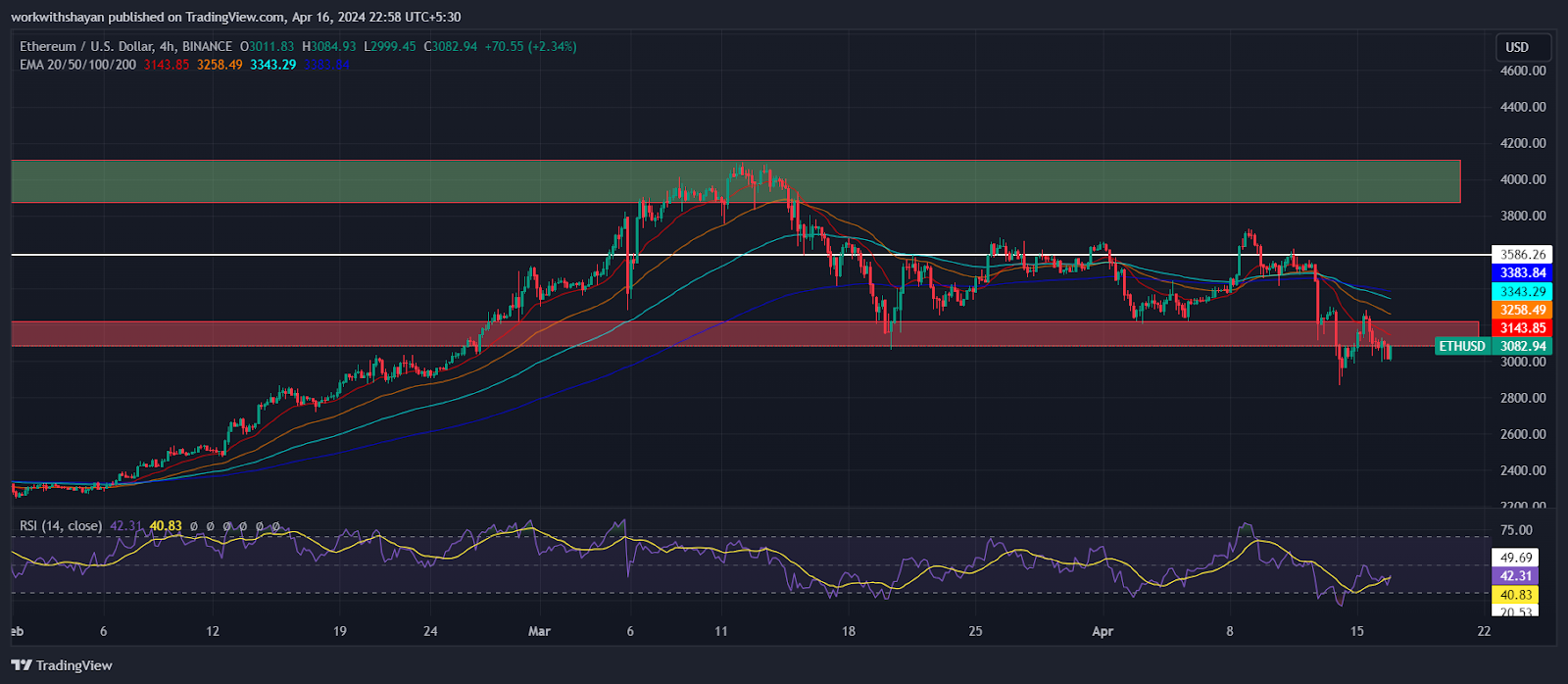Click the white 3586.26 horizontal line label
The image size is (1568, 684).
(1522, 255)
